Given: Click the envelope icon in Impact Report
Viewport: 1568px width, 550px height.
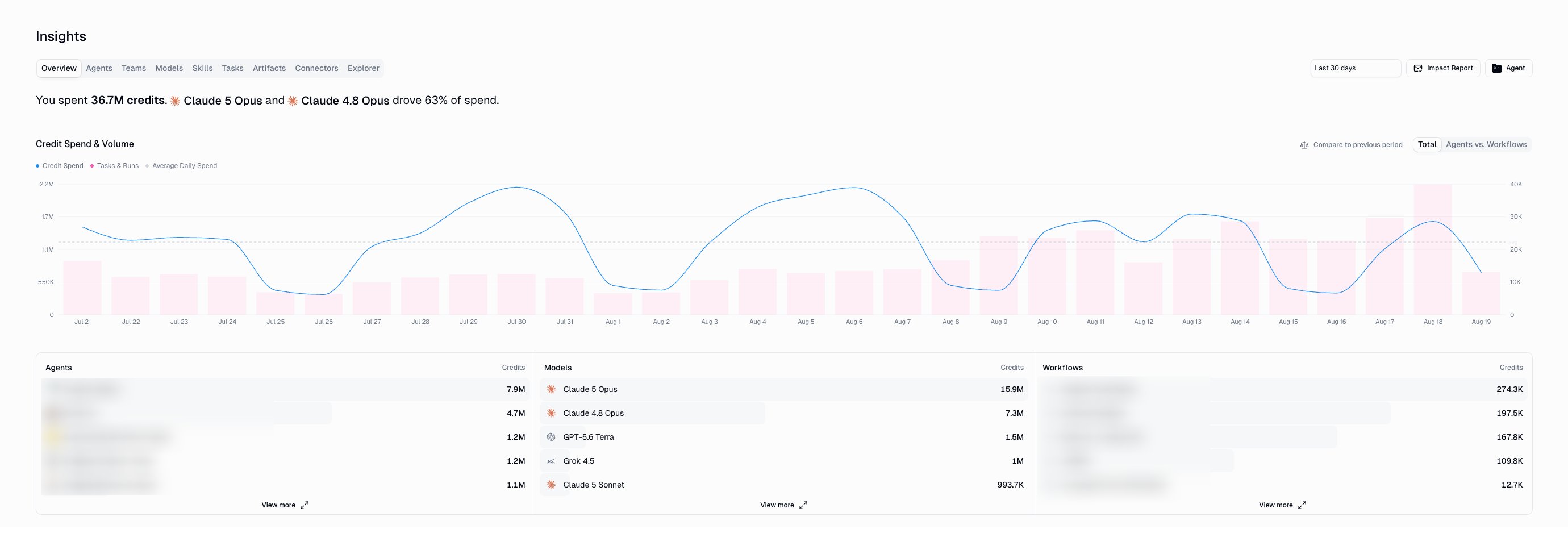Looking at the screenshot, I should click(1417, 68).
